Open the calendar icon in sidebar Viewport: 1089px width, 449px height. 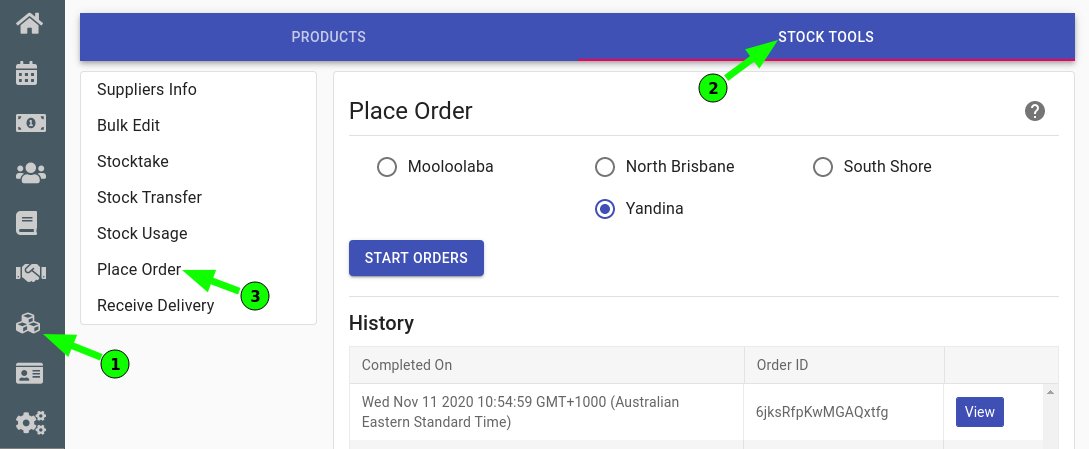click(27, 73)
